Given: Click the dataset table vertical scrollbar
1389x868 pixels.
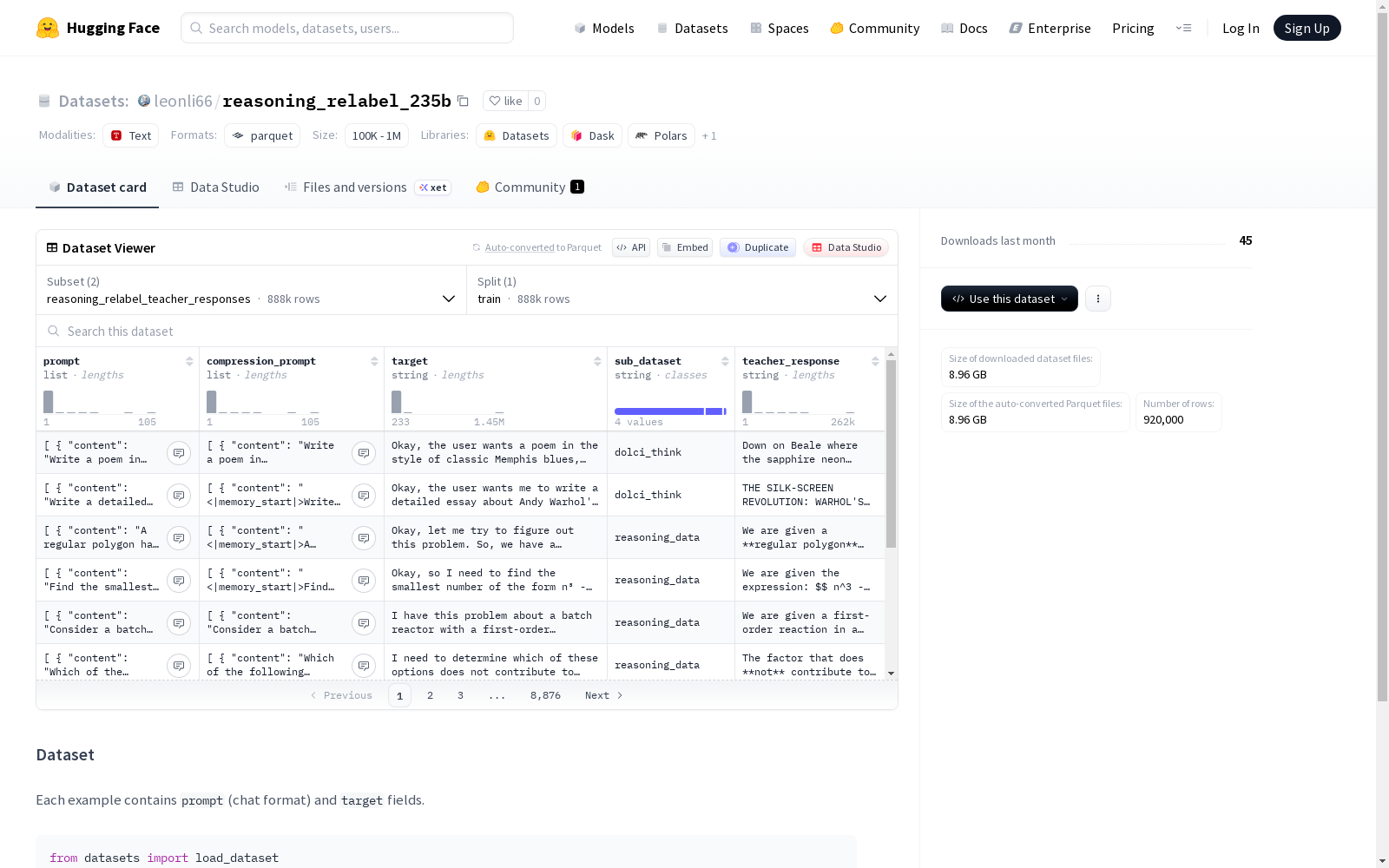Looking at the screenshot, I should pos(891,454).
